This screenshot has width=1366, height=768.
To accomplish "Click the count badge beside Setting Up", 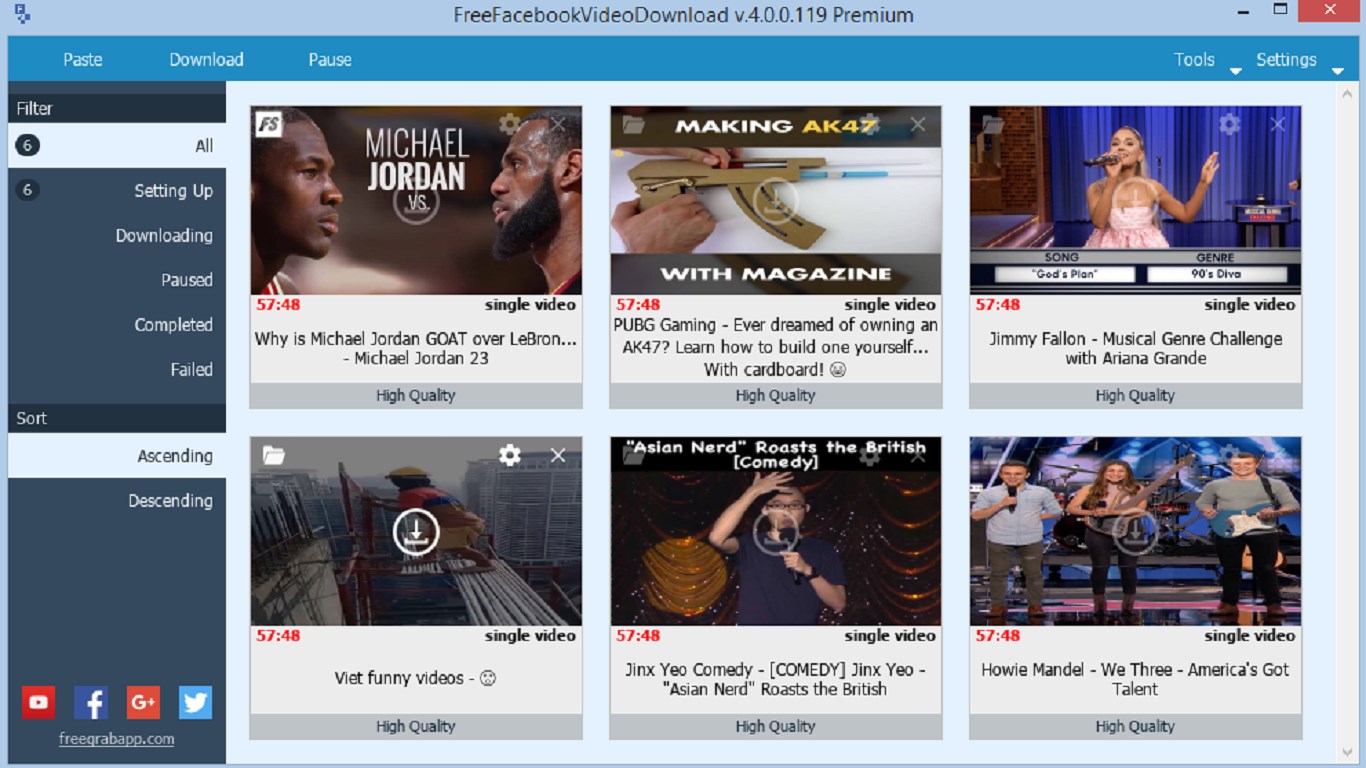I will (27, 190).
